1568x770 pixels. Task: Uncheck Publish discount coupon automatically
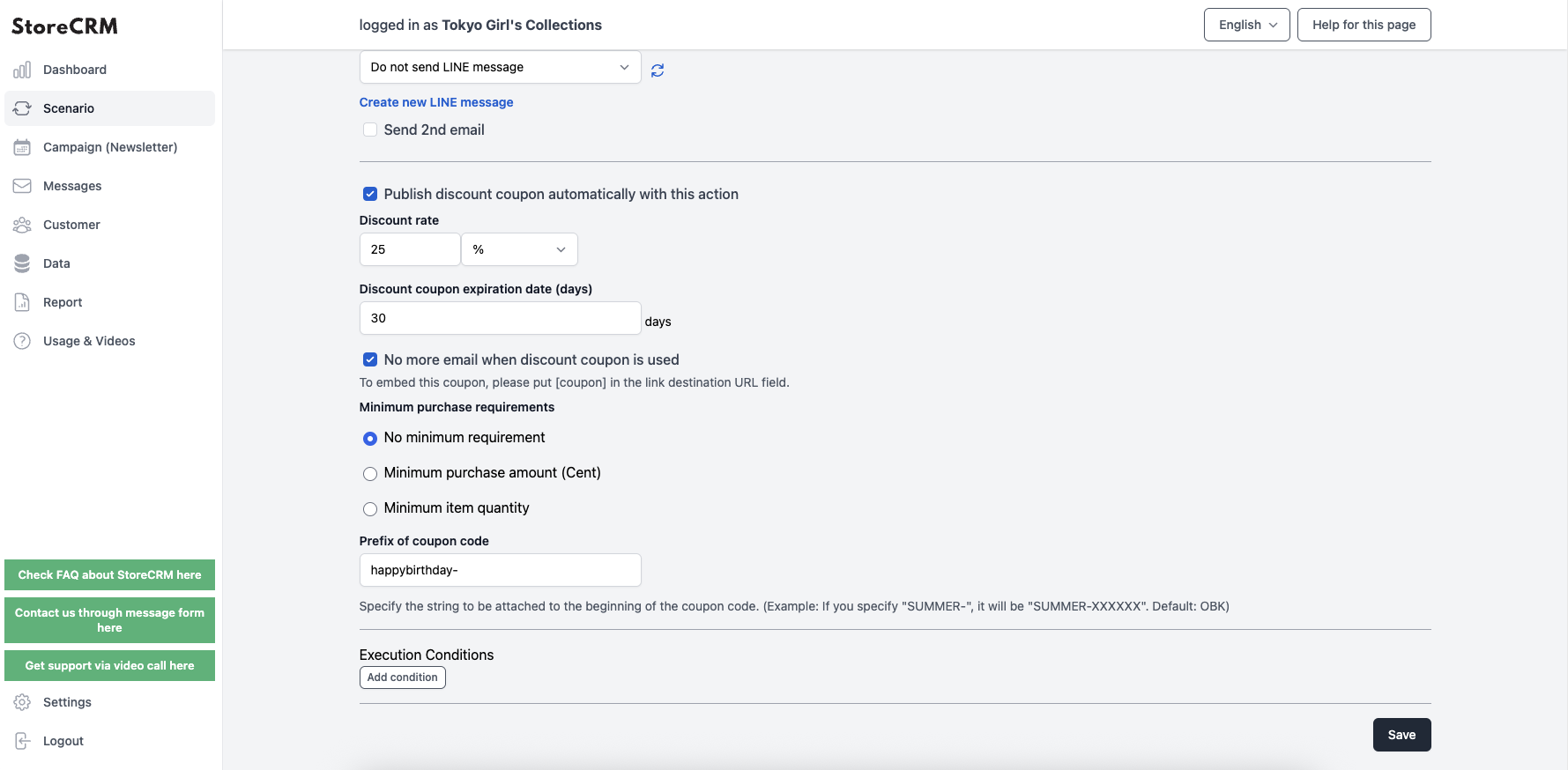point(370,194)
